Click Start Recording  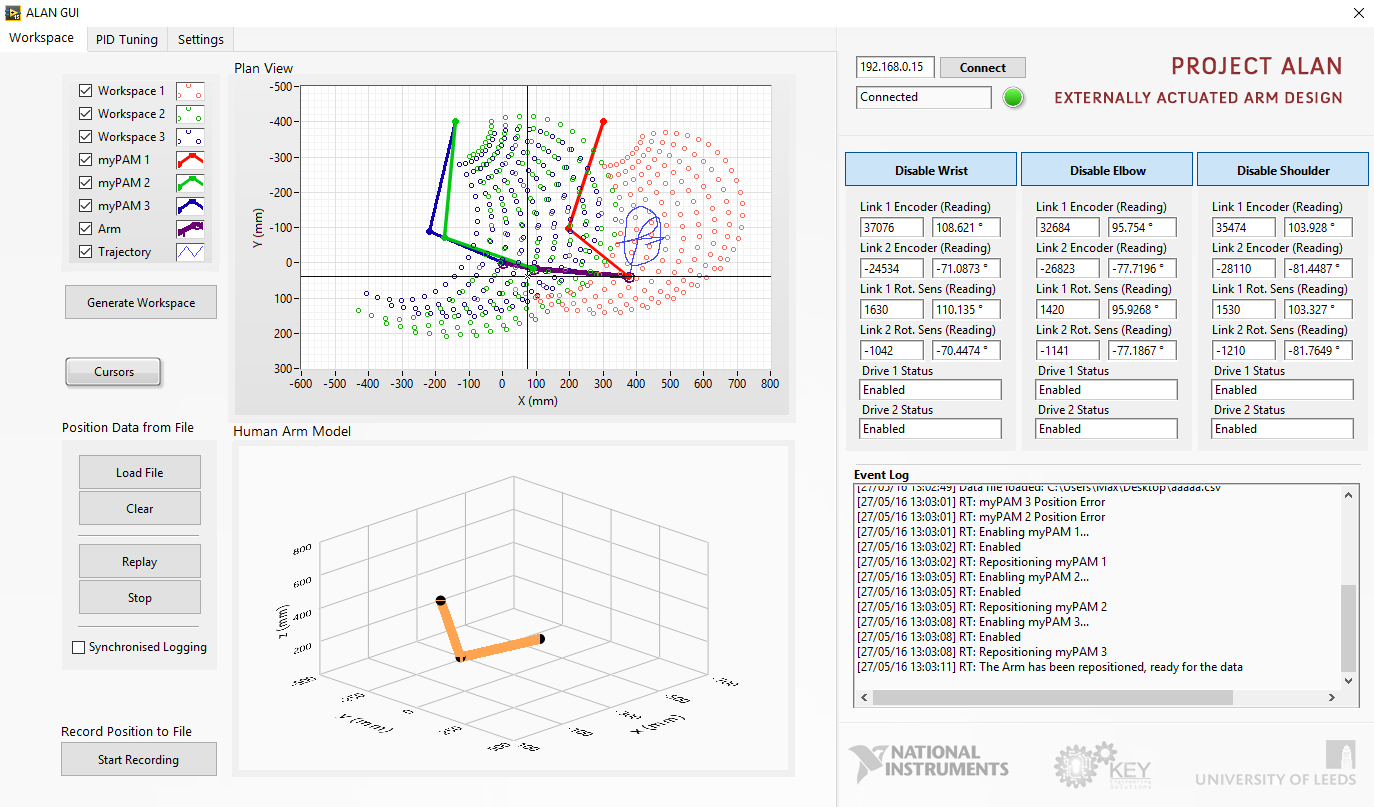click(x=138, y=759)
